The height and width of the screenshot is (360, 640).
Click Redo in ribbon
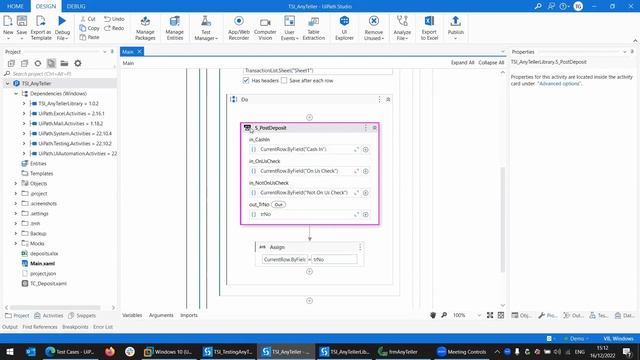point(114,28)
